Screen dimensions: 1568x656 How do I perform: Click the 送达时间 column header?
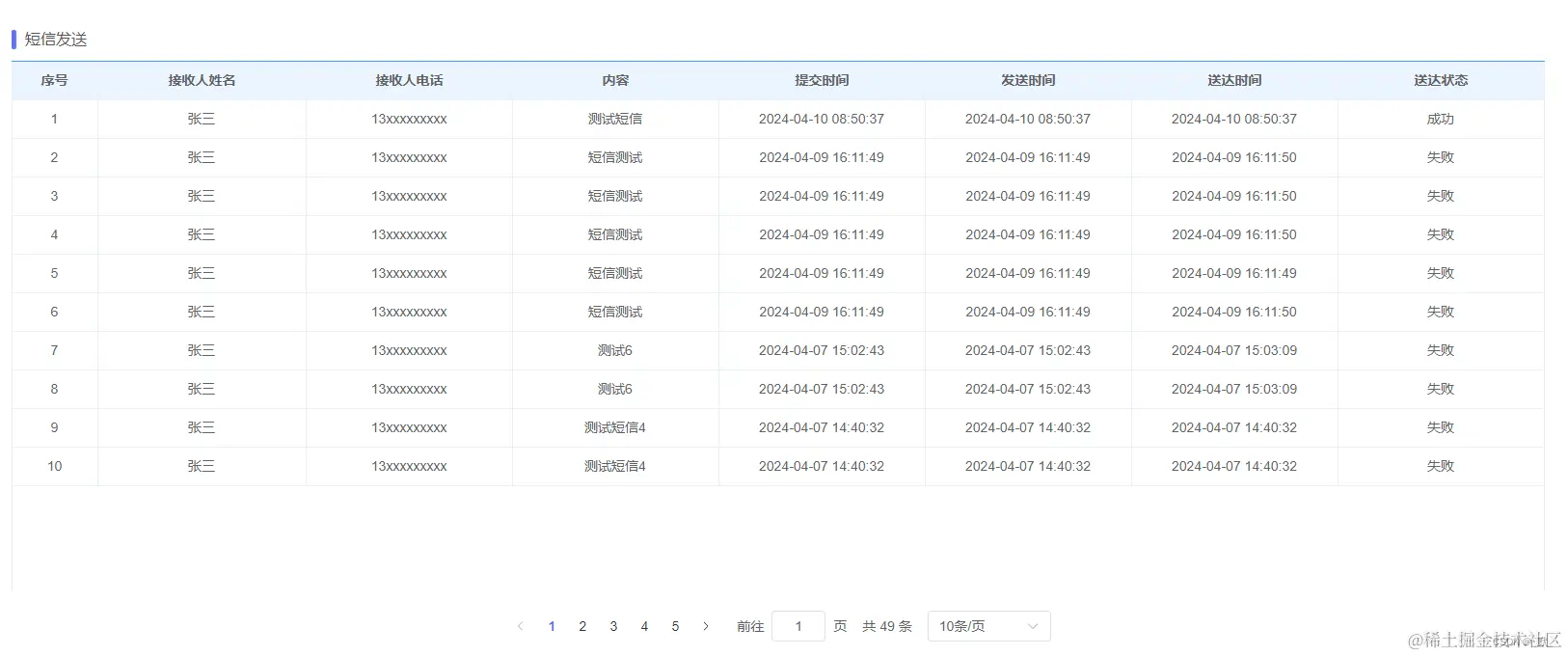point(1234,80)
